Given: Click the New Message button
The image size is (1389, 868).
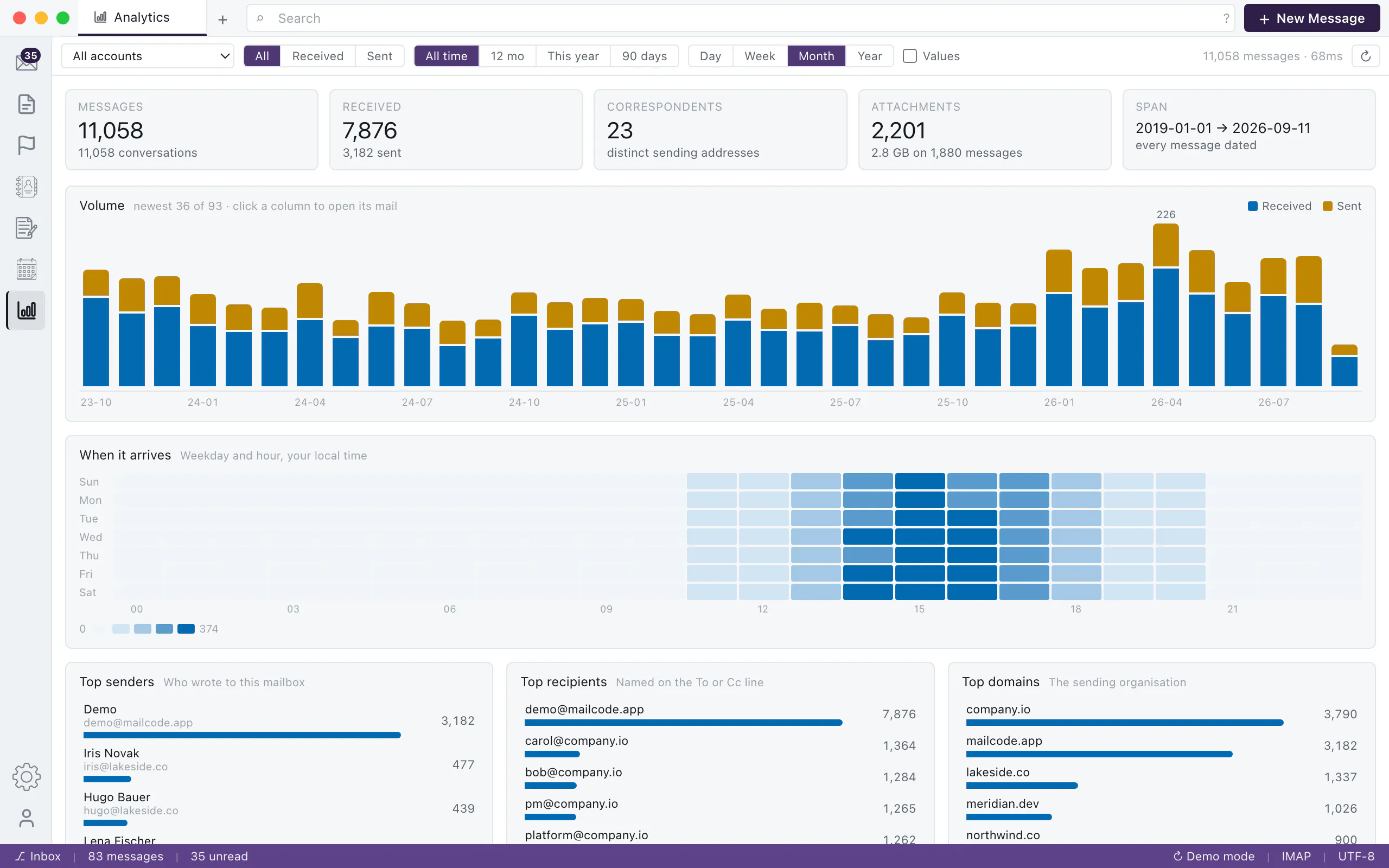Looking at the screenshot, I should point(1311,18).
